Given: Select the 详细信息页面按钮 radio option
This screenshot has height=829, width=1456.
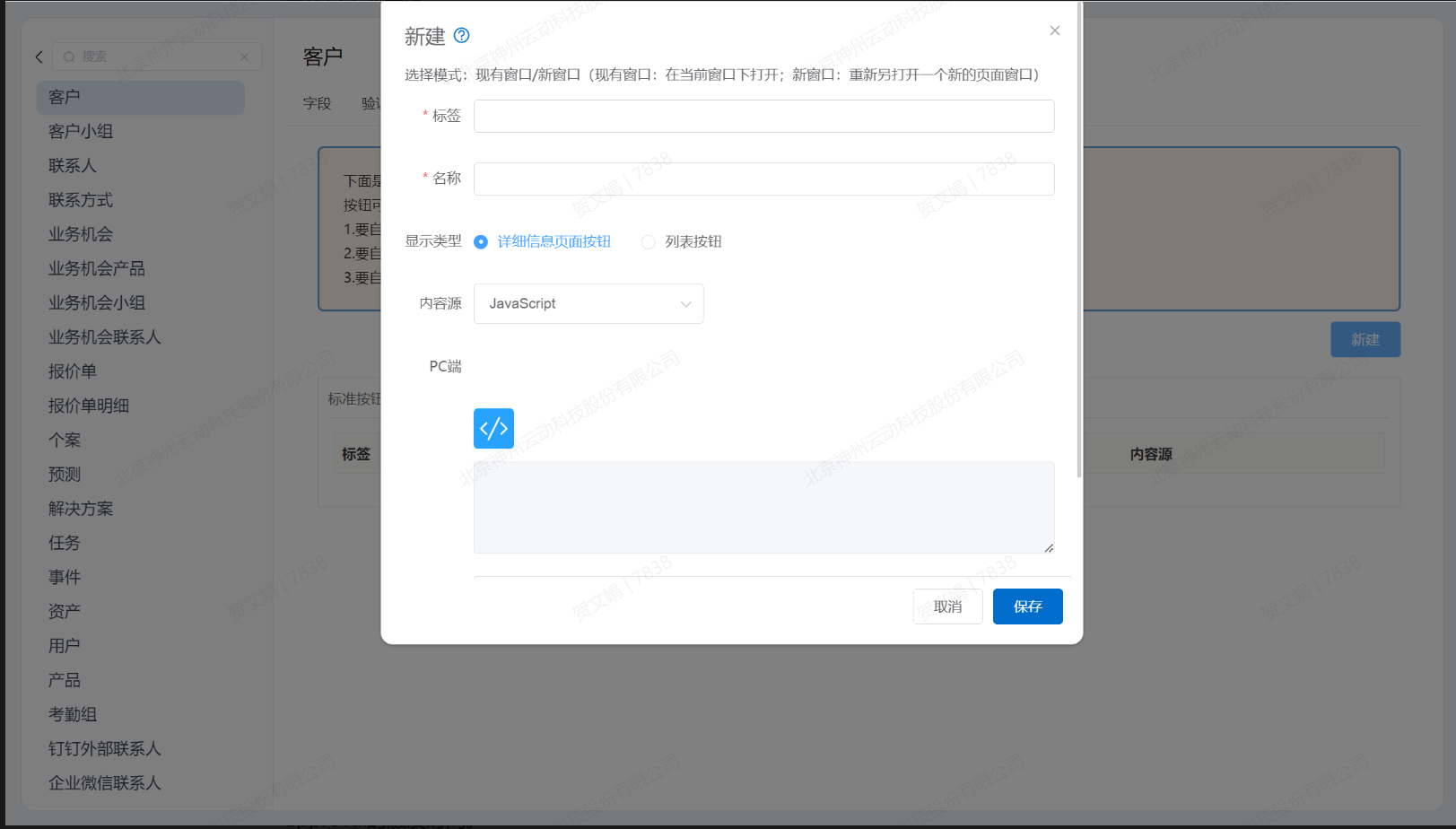Looking at the screenshot, I should pyautogui.click(x=481, y=241).
